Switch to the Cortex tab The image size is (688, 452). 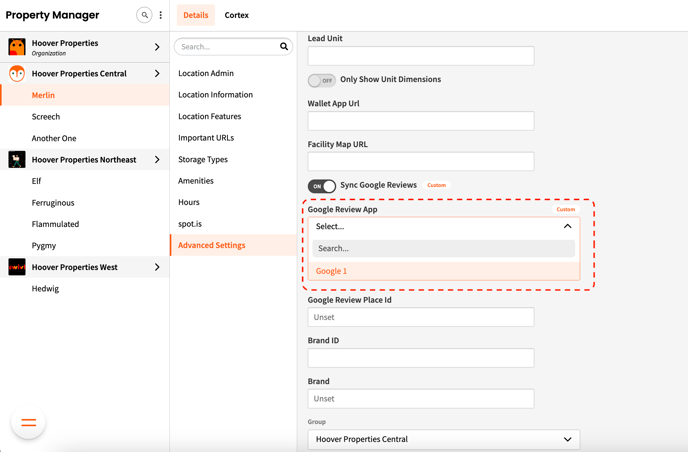click(236, 15)
